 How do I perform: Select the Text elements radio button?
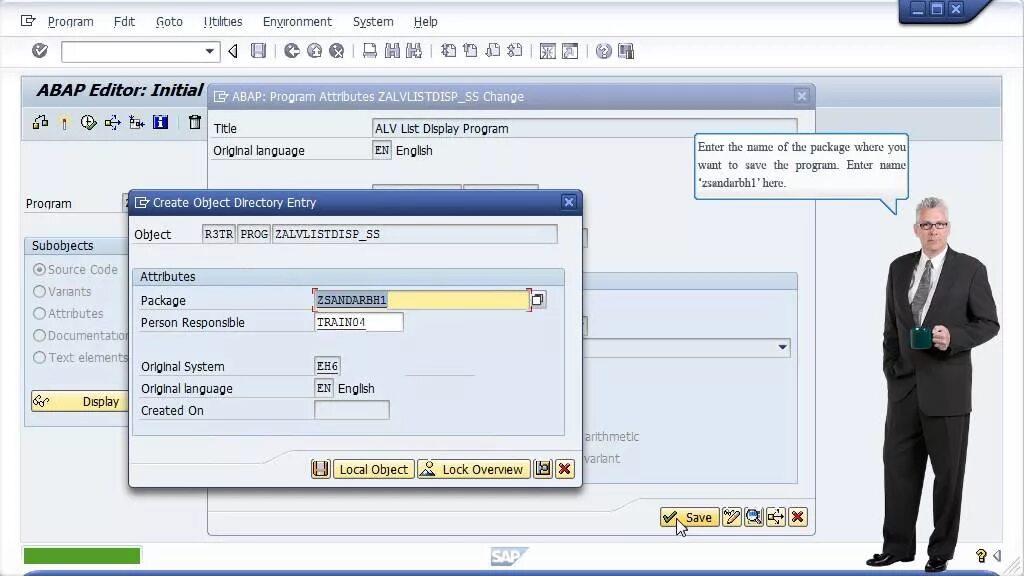tap(39, 357)
